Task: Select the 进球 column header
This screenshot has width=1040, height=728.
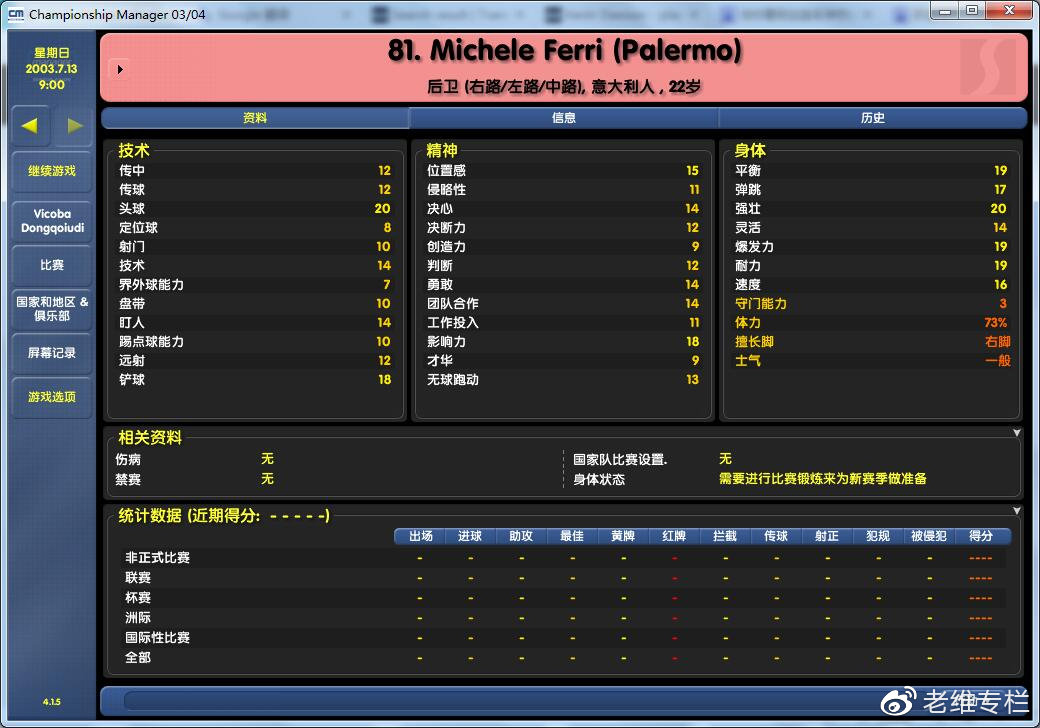Action: click(470, 536)
